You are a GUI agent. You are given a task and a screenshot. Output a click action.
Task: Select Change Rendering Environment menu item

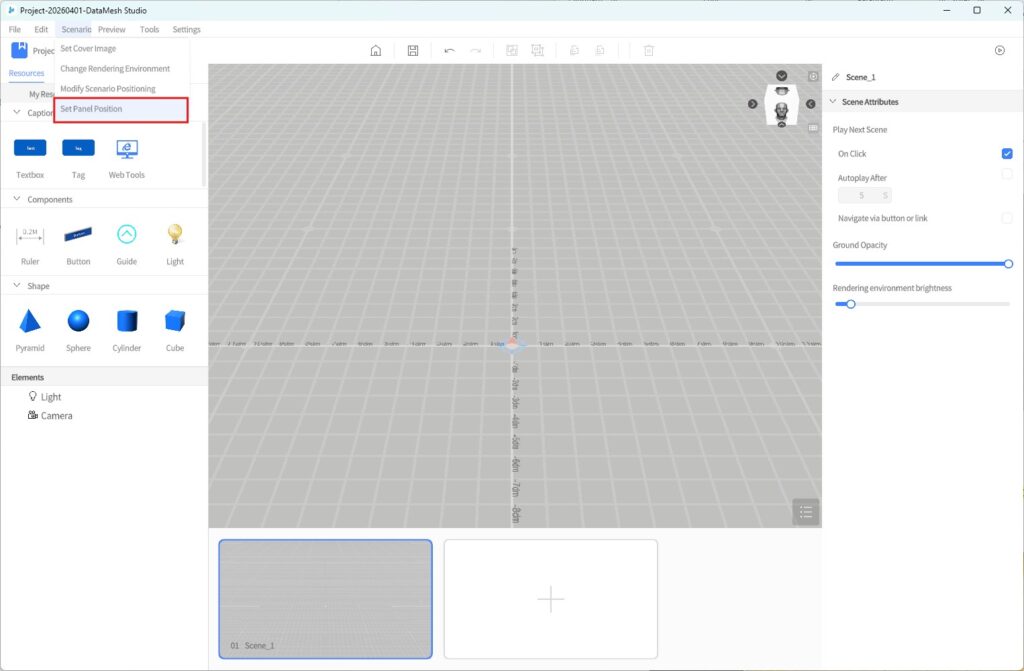tap(115, 69)
